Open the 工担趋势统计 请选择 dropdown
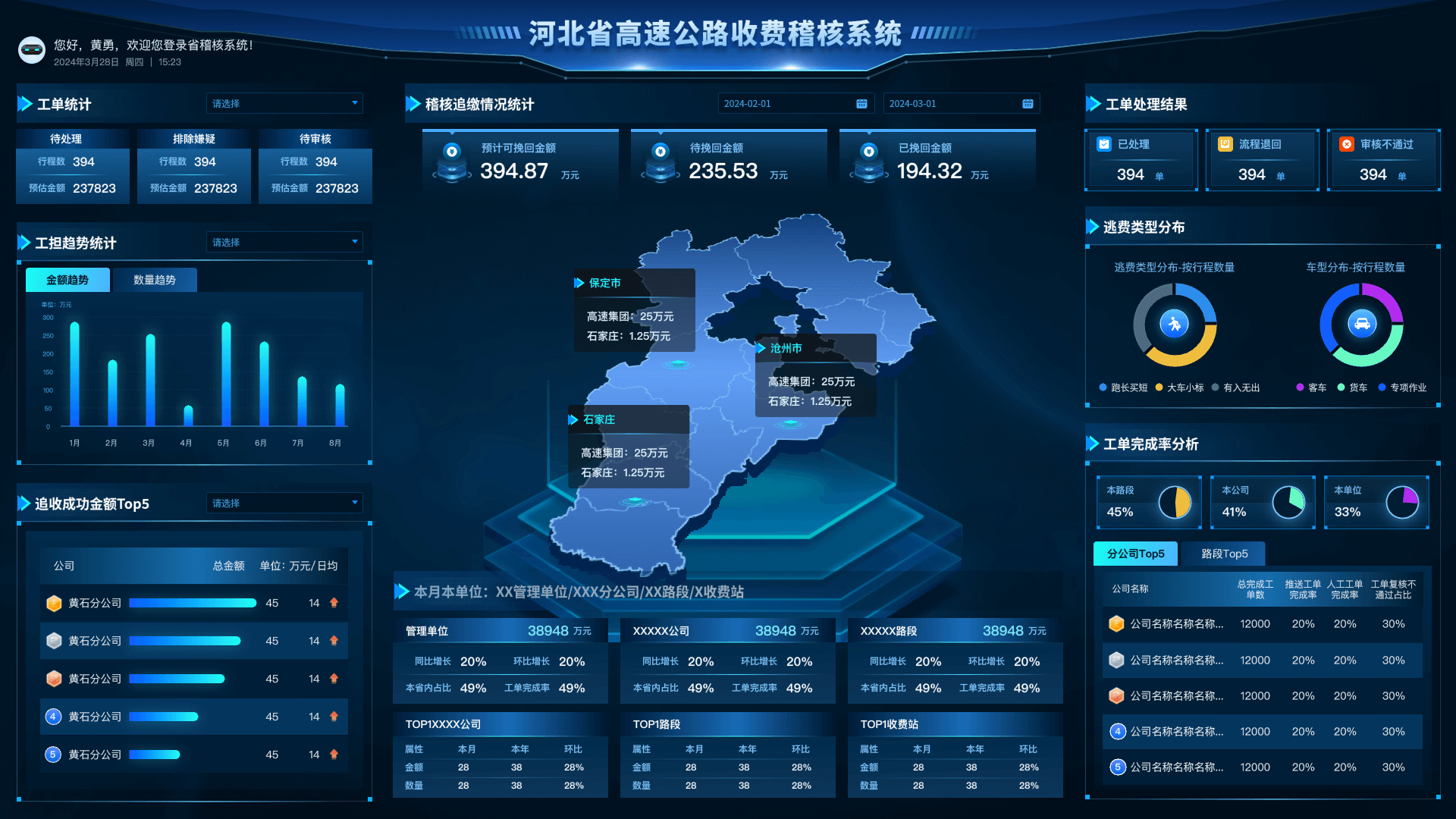 [284, 242]
